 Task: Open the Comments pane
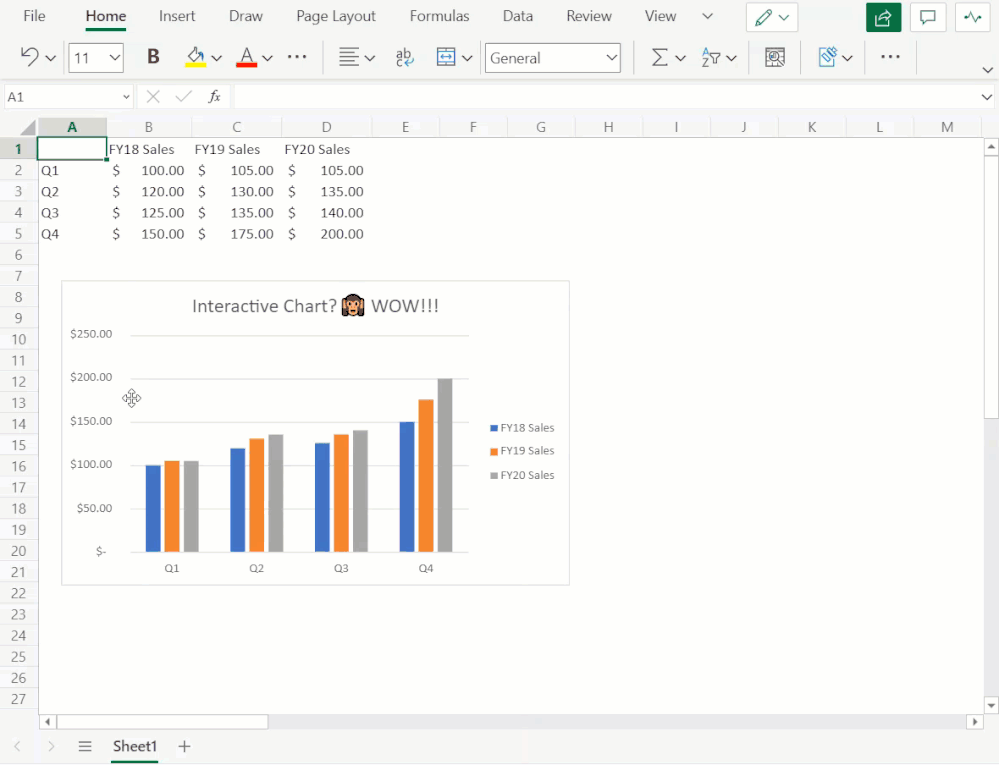click(927, 17)
